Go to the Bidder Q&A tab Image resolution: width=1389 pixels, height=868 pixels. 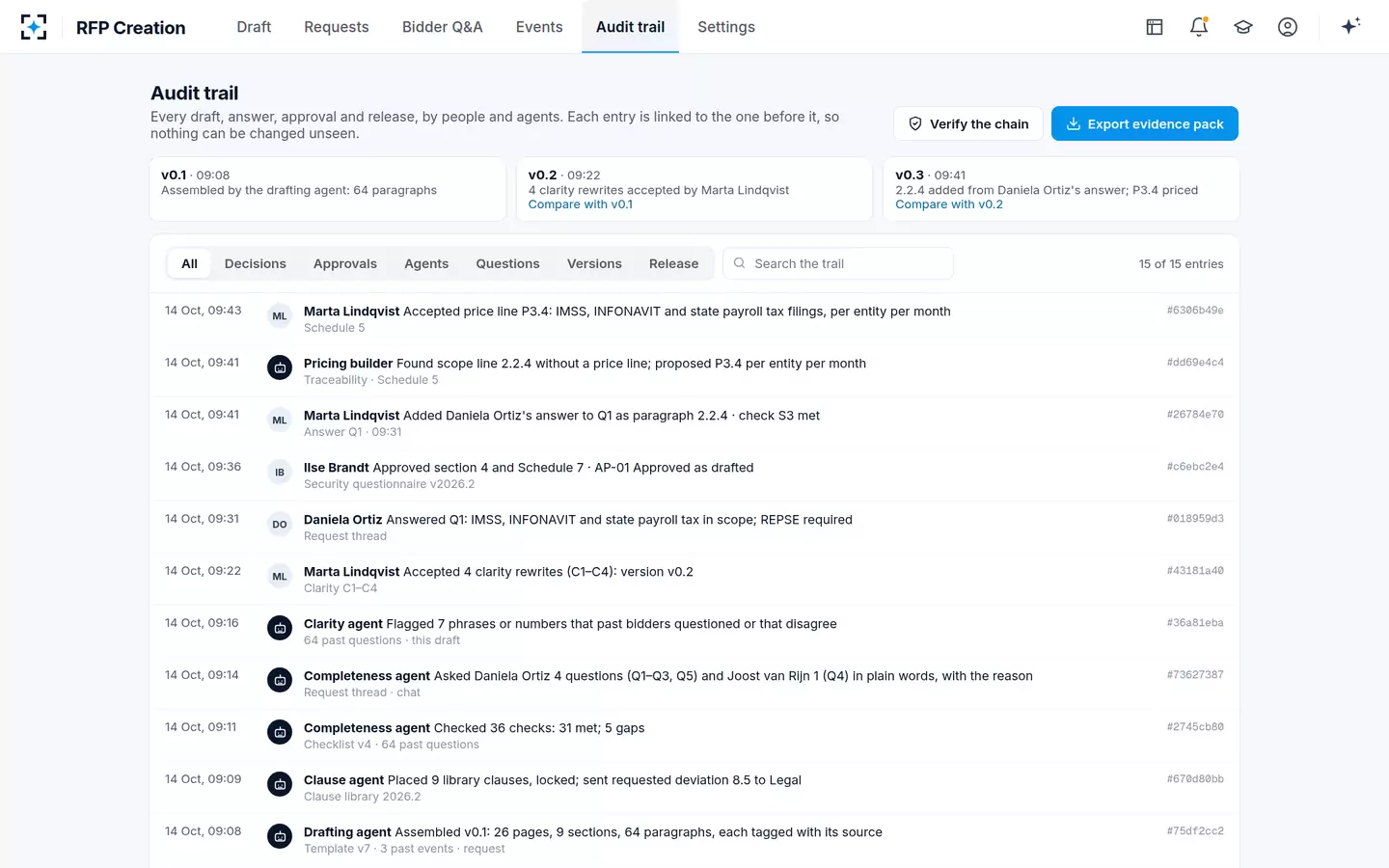click(443, 27)
